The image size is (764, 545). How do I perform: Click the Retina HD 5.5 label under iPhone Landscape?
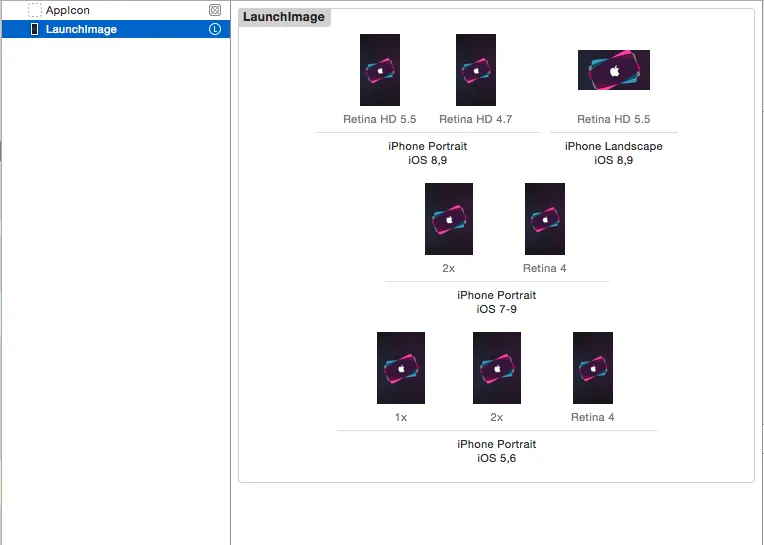click(x=614, y=119)
